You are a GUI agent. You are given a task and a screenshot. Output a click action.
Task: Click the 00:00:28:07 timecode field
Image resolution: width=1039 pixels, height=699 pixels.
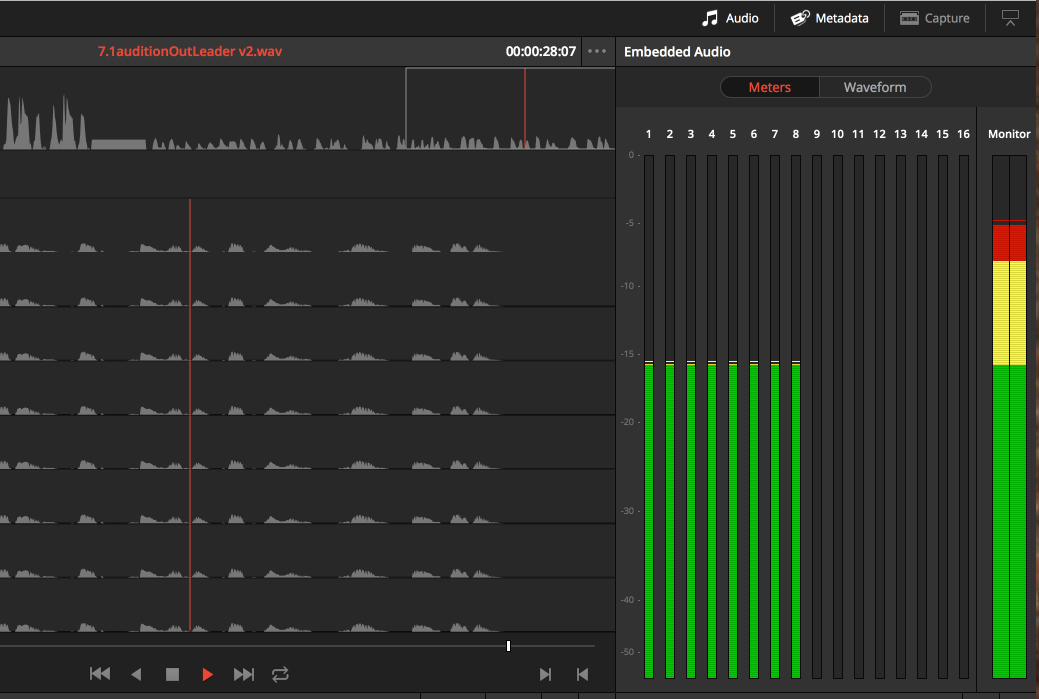click(x=541, y=51)
